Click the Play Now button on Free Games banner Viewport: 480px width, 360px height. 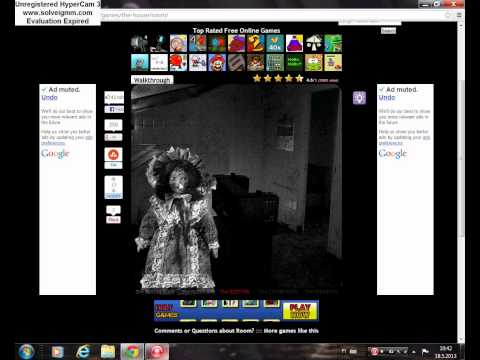click(300, 311)
